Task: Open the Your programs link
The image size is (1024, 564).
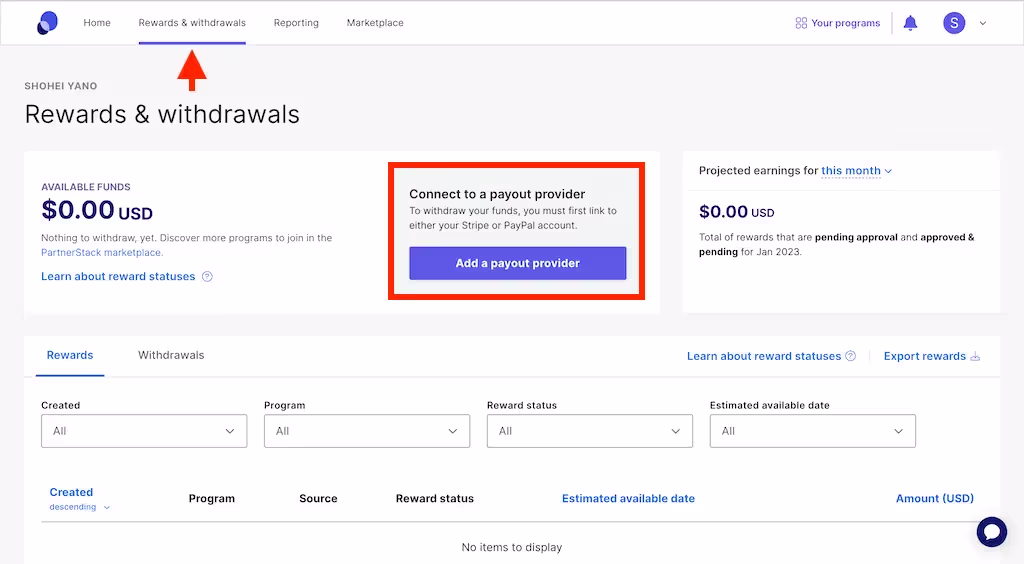Action: [x=846, y=23]
